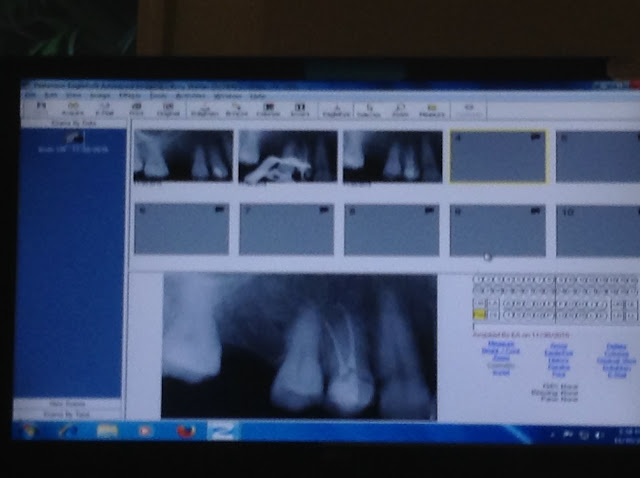This screenshot has width=640, height=478.
Task: Click the Bright / Cont link
Action: (x=500, y=351)
